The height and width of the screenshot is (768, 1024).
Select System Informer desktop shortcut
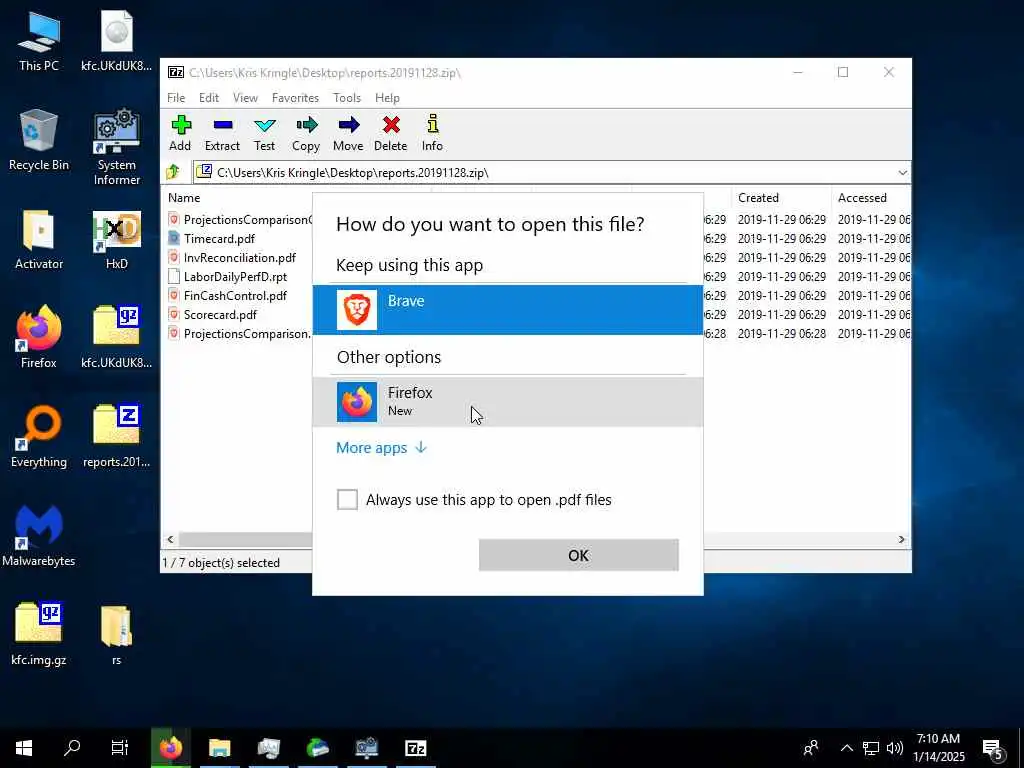pos(117,148)
